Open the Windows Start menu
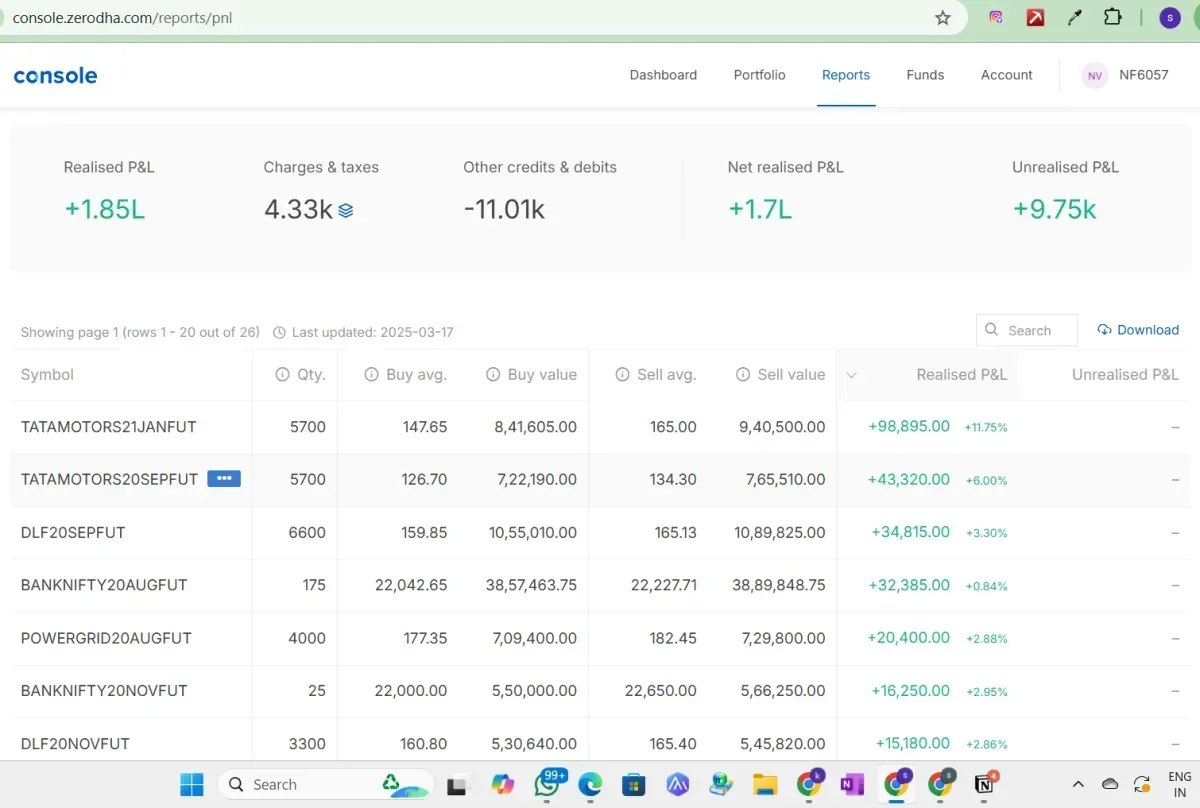This screenshot has height=808, width=1200. pyautogui.click(x=192, y=784)
